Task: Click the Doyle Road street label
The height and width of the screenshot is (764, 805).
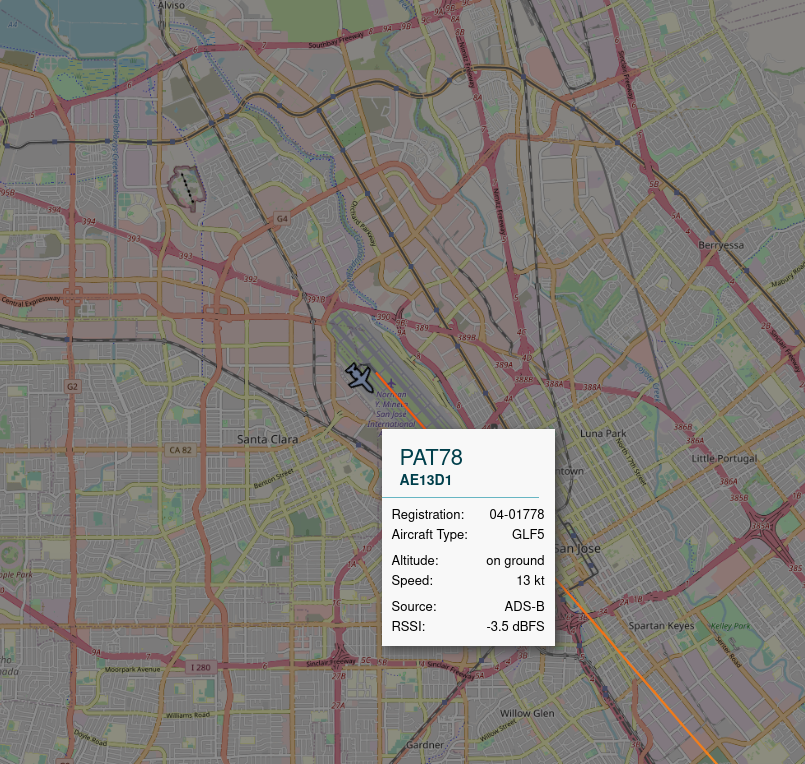Action: (x=90, y=738)
